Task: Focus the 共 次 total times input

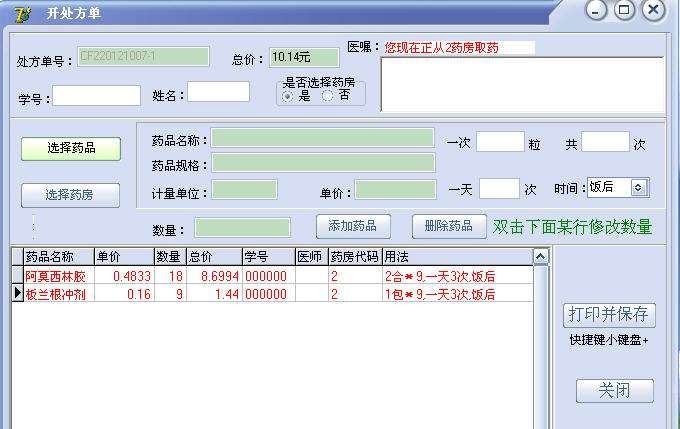Action: click(605, 141)
